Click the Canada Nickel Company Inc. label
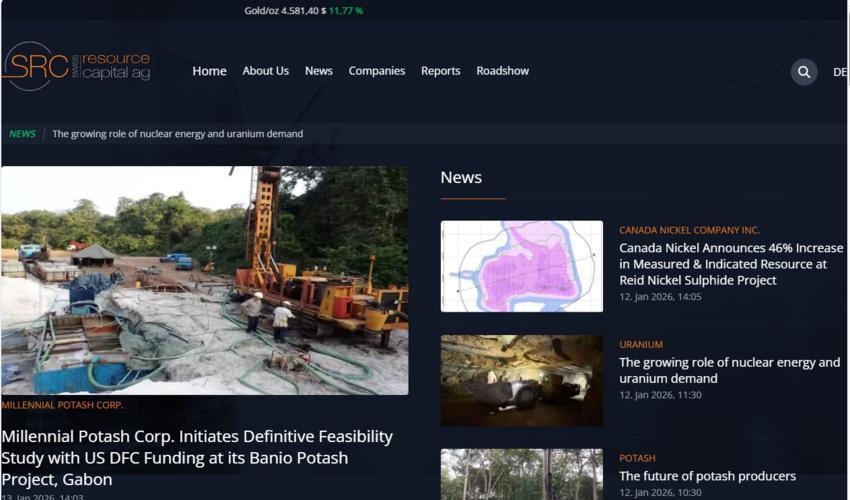Image resolution: width=850 pixels, height=500 pixels. (x=689, y=230)
